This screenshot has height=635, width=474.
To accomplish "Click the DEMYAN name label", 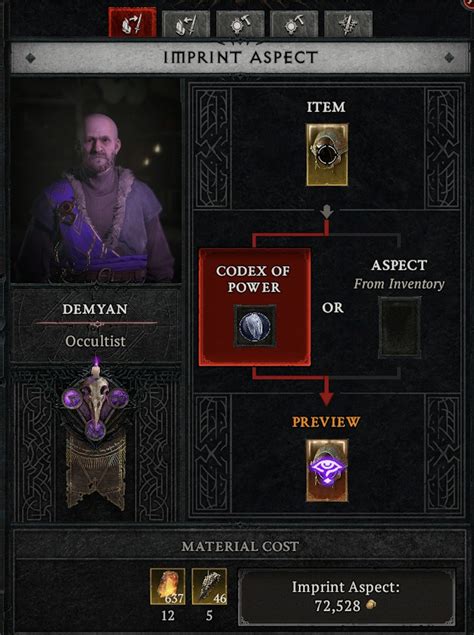I will [x=95, y=309].
